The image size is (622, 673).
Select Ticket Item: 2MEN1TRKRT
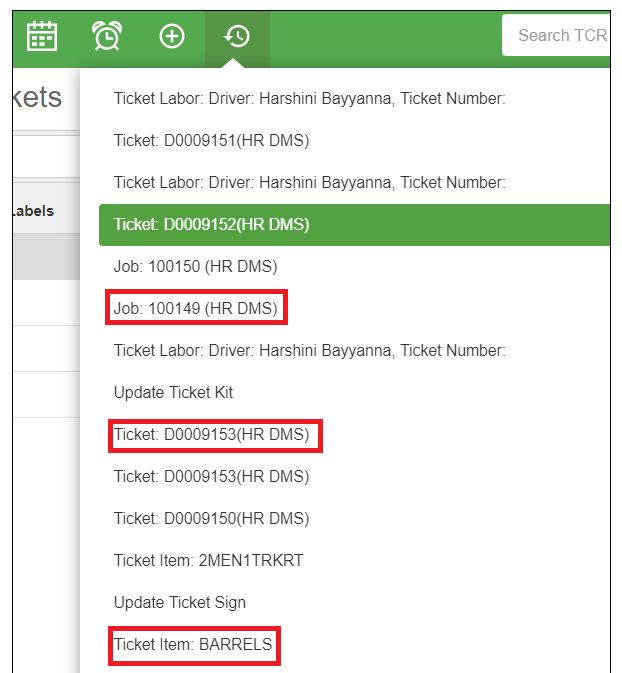tap(208, 561)
